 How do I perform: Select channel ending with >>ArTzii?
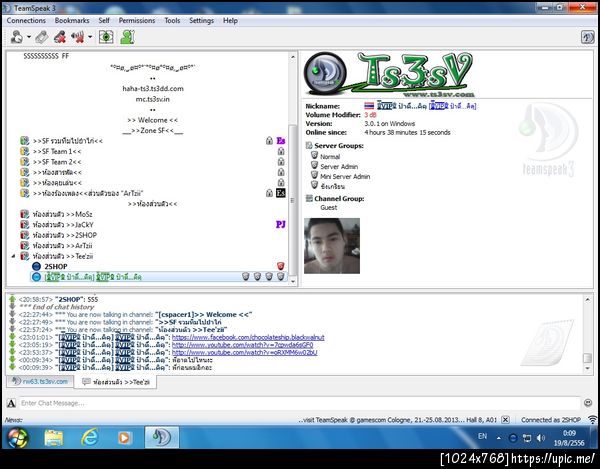63,246
